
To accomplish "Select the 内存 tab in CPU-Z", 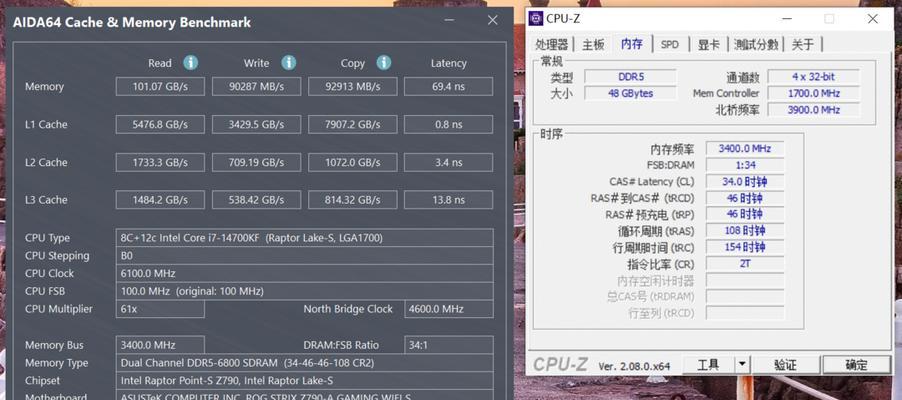I will tap(632, 43).
